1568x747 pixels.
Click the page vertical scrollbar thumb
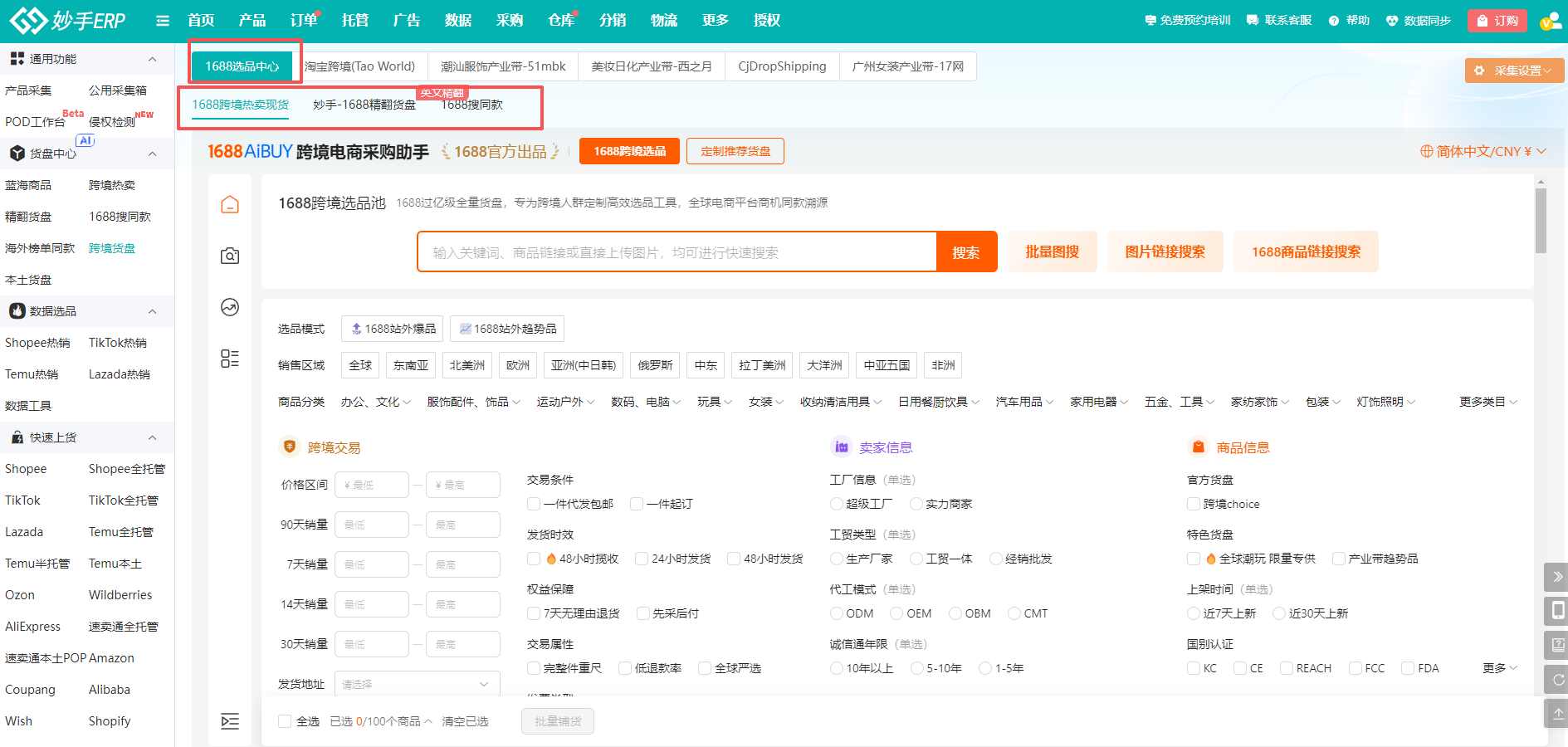[x=1541, y=220]
